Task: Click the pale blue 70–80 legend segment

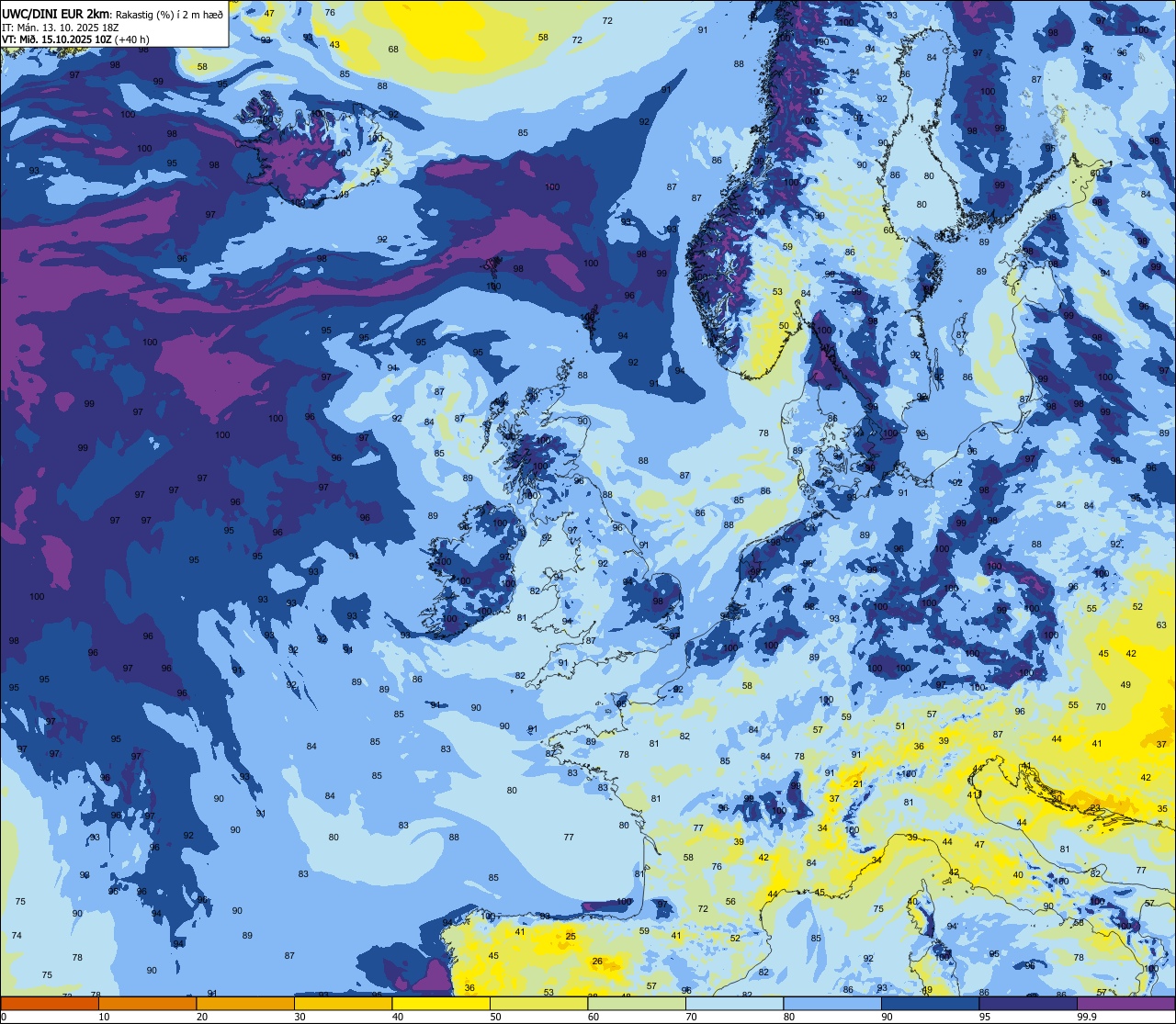Action: tap(734, 1003)
